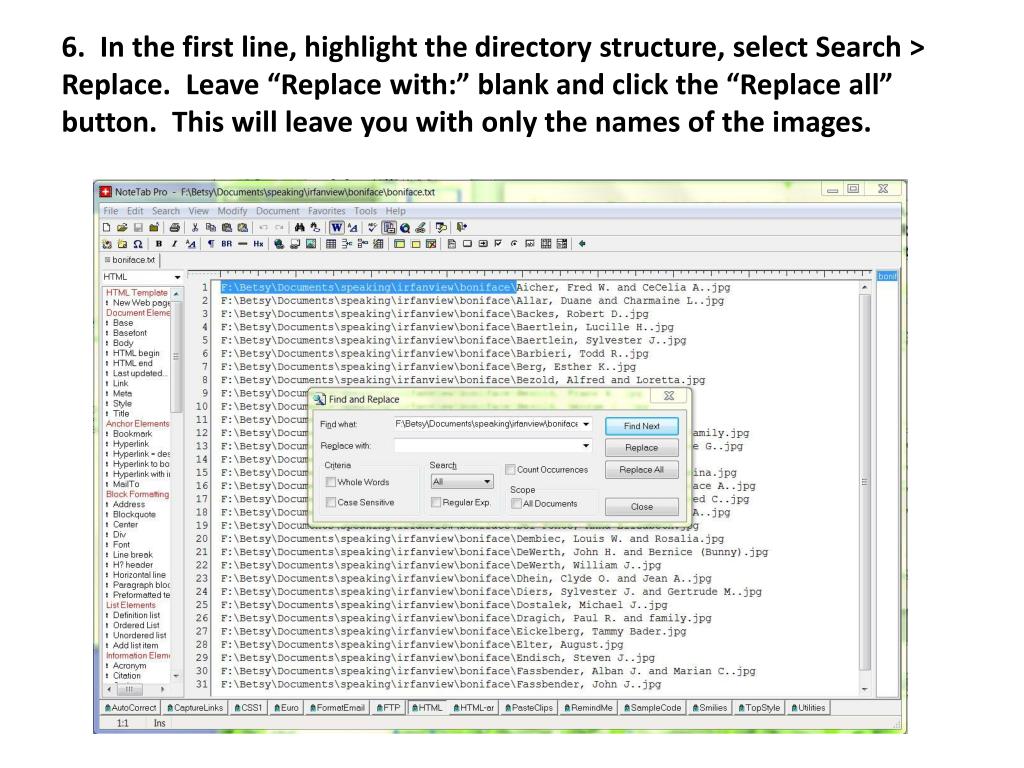Click the insert image icon
This screenshot has height=768, width=1024.
click(311, 244)
